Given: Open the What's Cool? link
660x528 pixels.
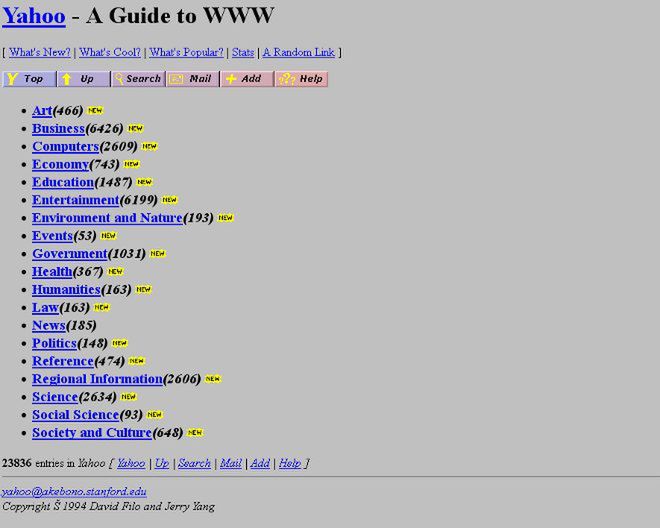Looking at the screenshot, I should pos(109,52).
